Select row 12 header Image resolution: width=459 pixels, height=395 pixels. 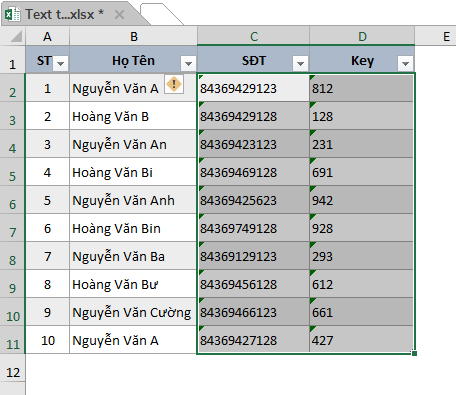point(13,368)
